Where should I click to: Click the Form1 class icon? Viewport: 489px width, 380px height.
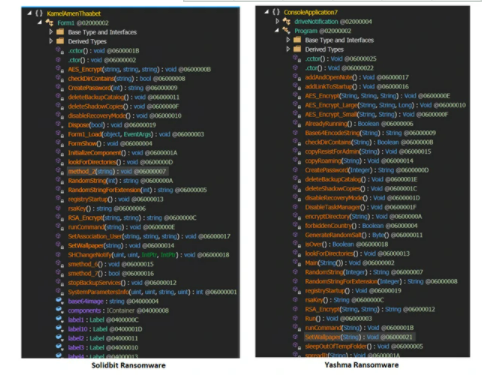point(49,23)
